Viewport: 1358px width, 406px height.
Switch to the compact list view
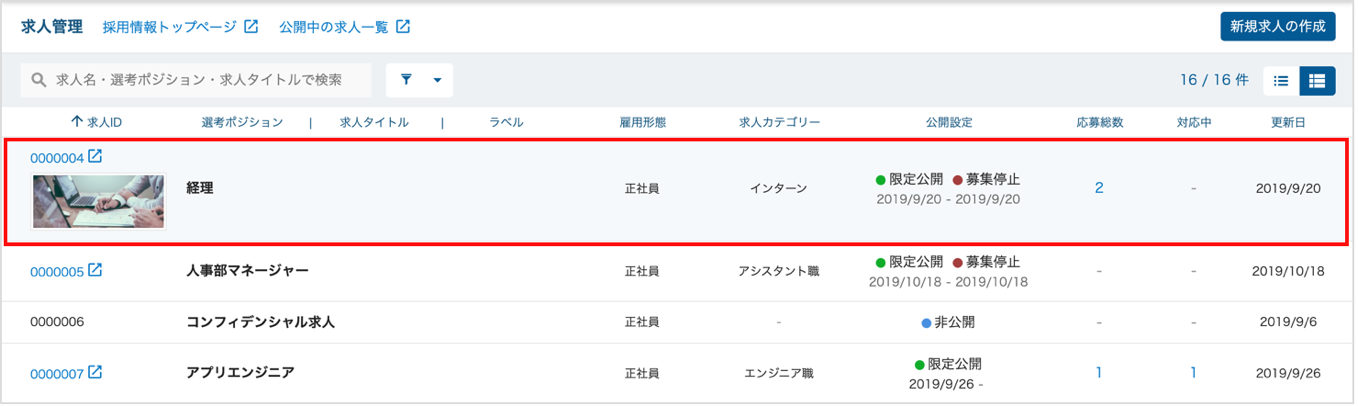pyautogui.click(x=1281, y=81)
